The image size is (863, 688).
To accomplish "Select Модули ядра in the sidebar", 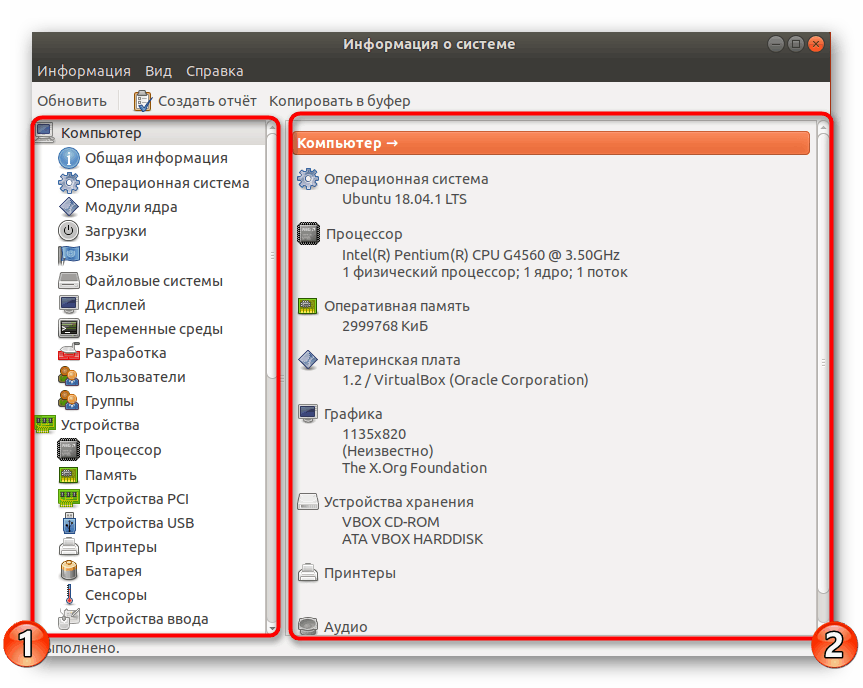I will (x=131, y=207).
